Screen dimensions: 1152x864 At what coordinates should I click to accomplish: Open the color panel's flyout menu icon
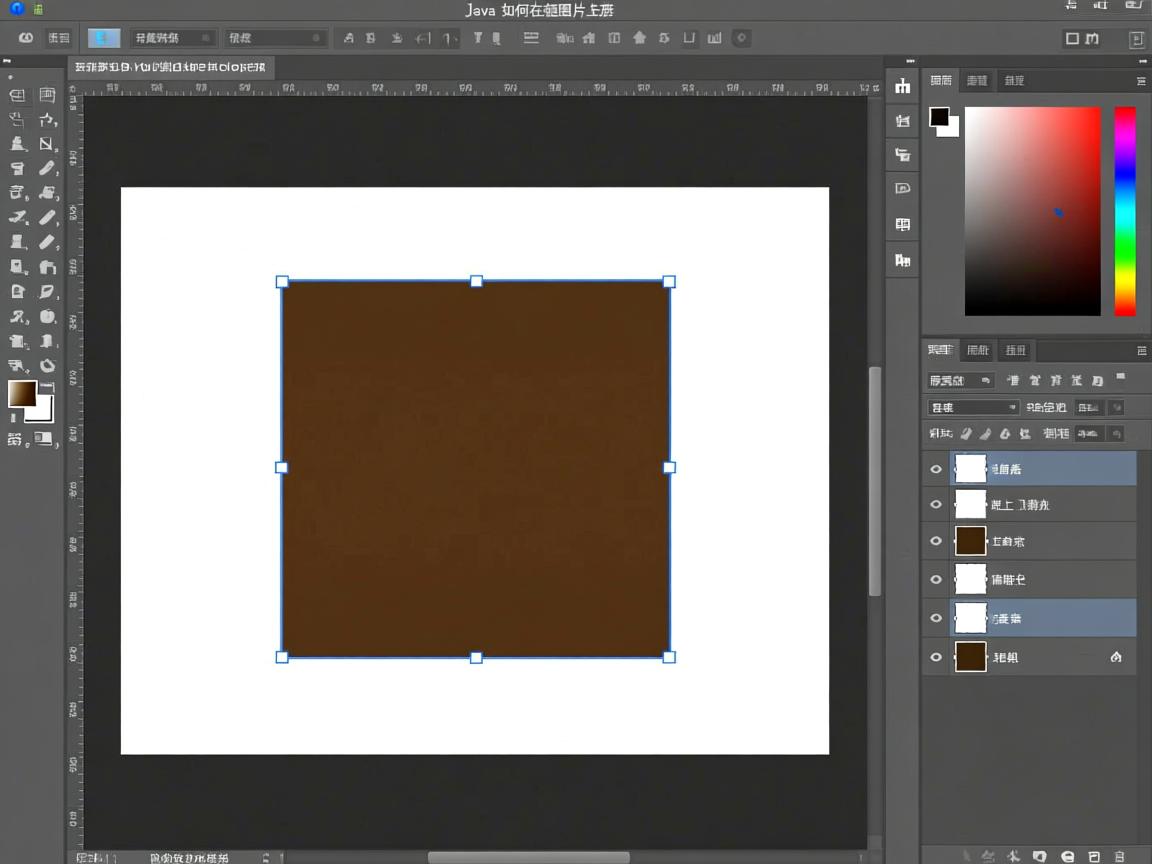pyautogui.click(x=1141, y=80)
